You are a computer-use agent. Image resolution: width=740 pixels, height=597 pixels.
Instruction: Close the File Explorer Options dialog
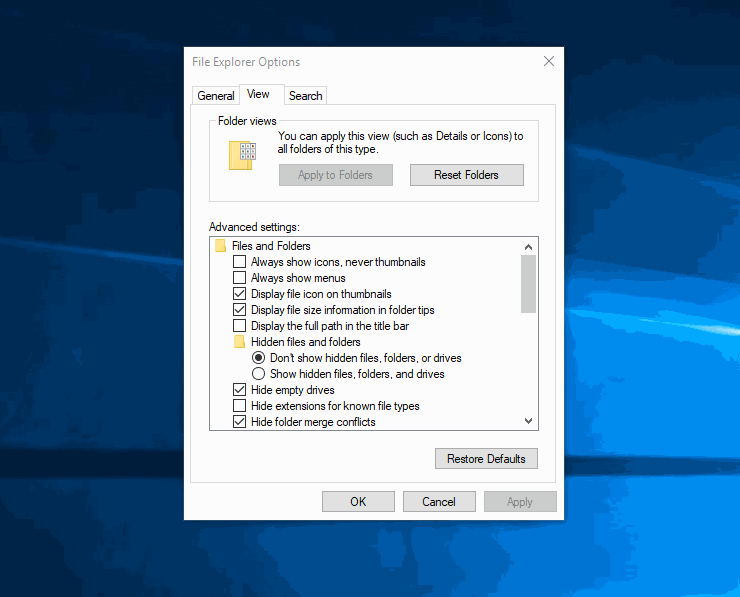pos(548,61)
